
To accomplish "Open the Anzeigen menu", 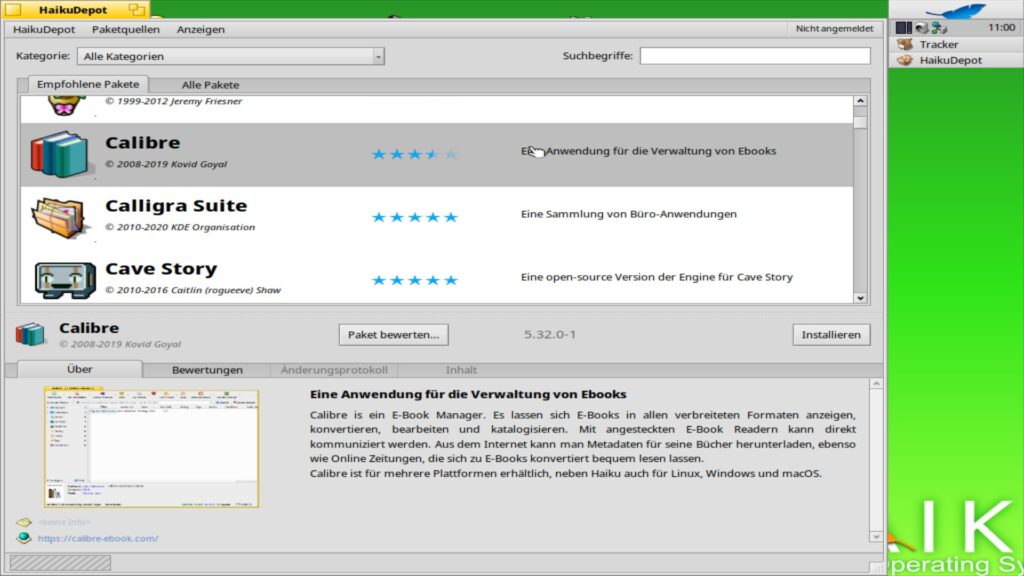I will coord(200,29).
